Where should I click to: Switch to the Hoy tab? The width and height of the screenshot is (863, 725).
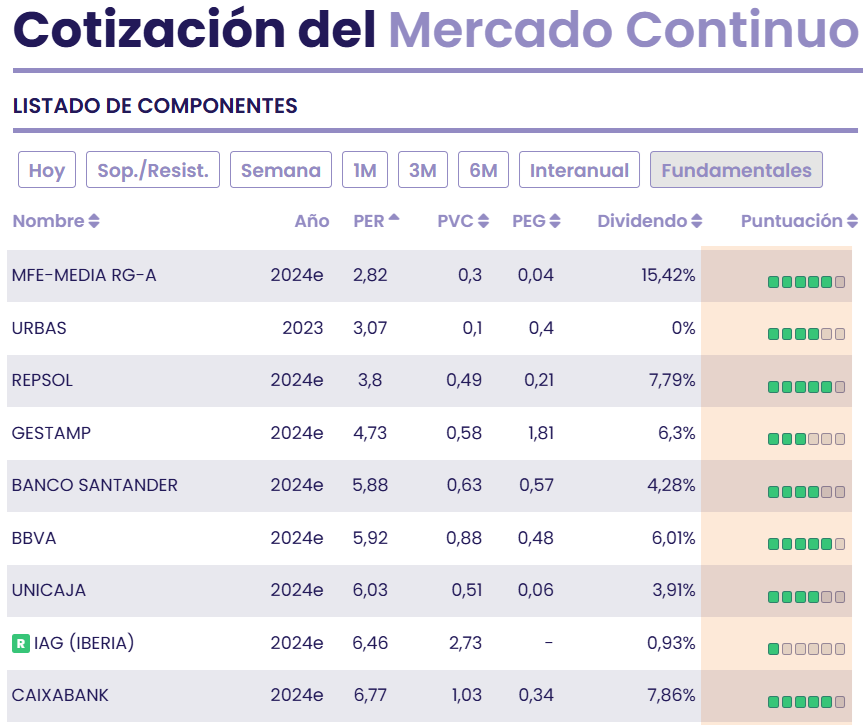pos(46,170)
